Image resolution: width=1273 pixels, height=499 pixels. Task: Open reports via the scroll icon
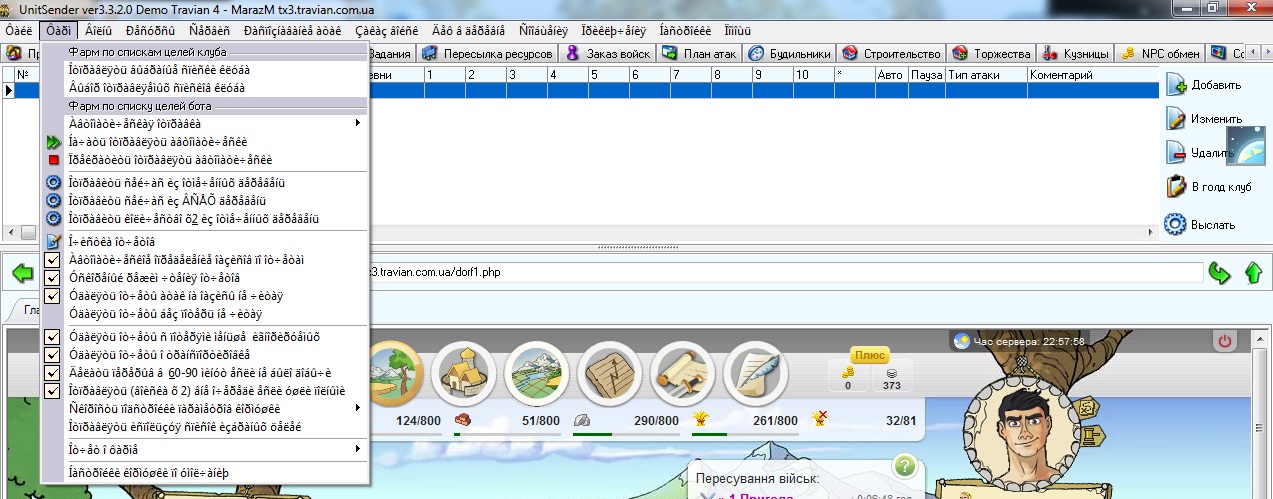pos(681,372)
